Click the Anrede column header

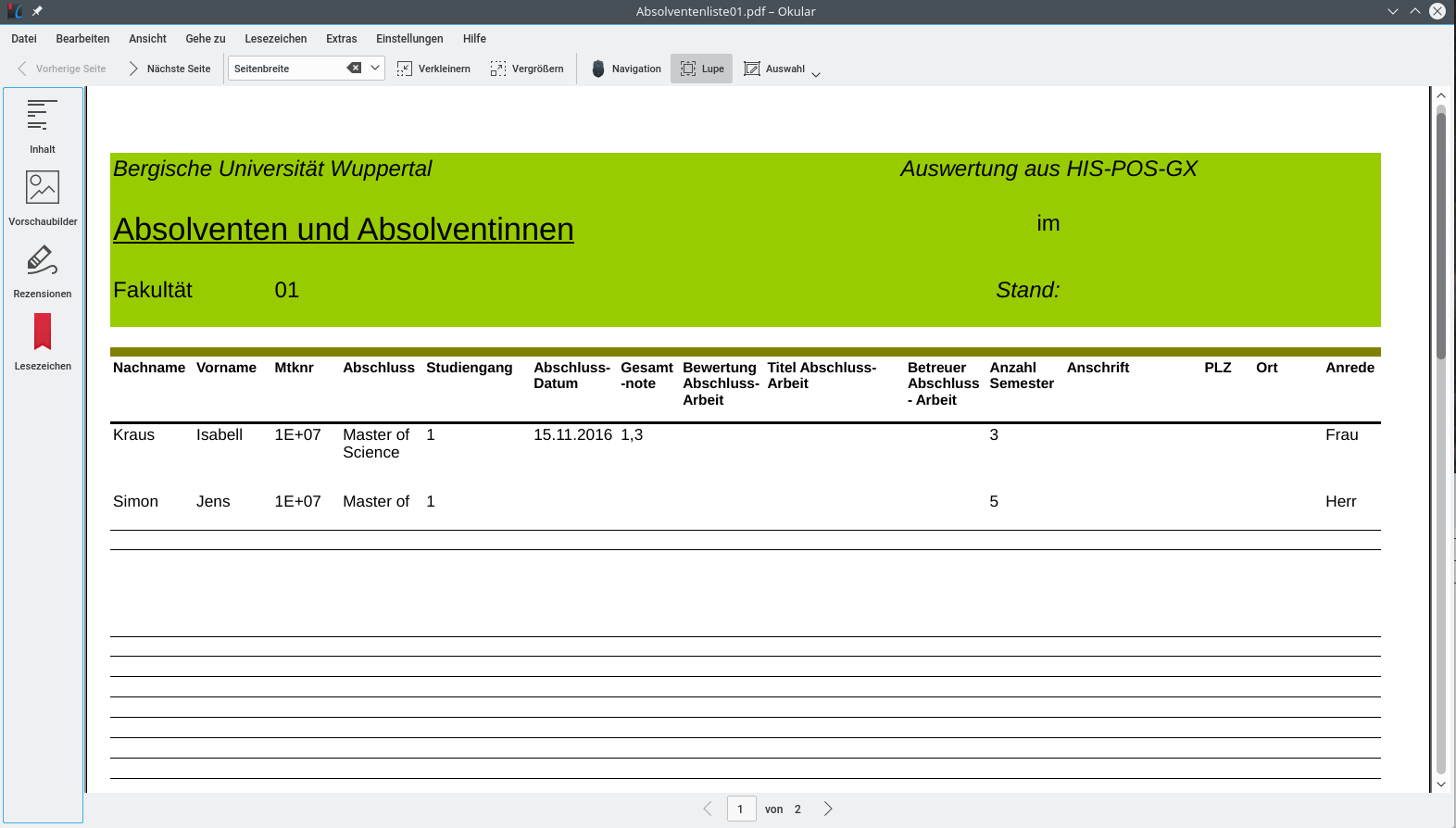[1350, 368]
